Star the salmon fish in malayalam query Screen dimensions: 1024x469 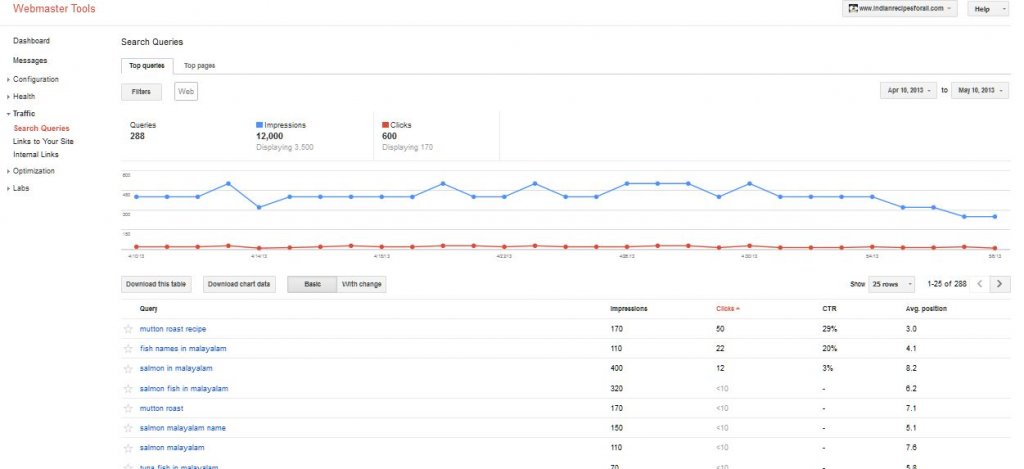tap(128, 389)
